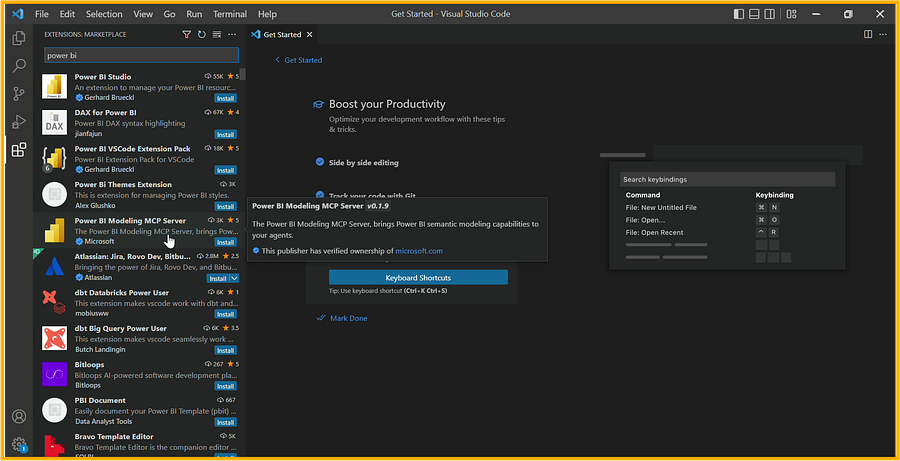Screen dimensions: 900x461
Task: Install dbt Big Query Power User
Action: coord(225,350)
